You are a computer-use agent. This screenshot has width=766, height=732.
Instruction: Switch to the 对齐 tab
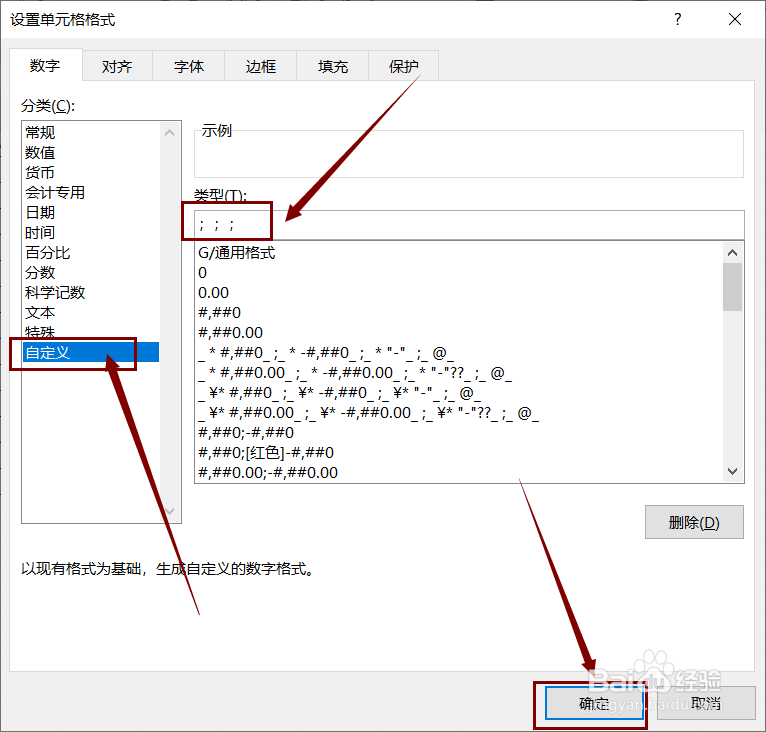point(117,66)
